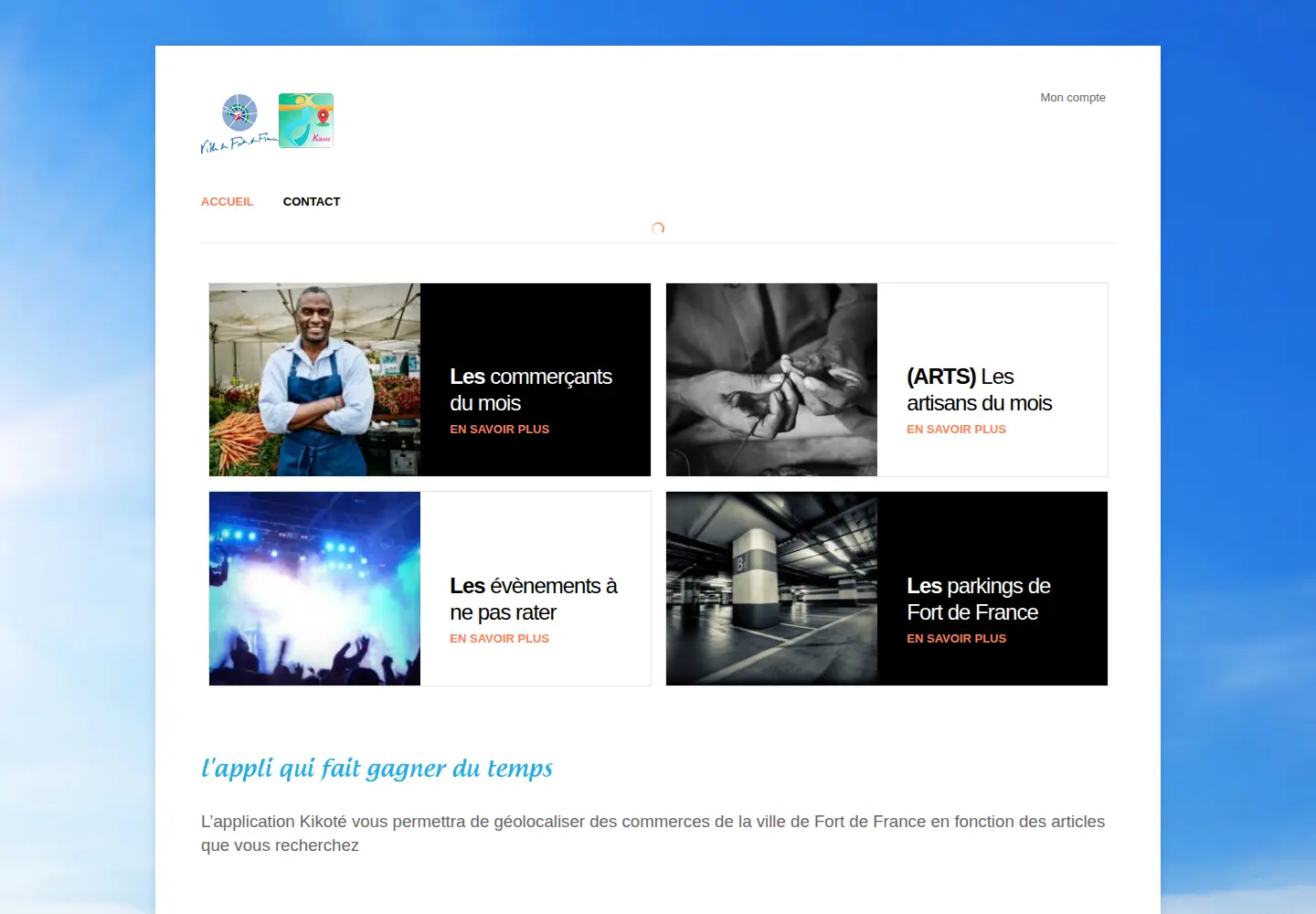Screen dimensions: 1316x914
Task: Go to the CONTACT menu item
Action: click(x=312, y=202)
